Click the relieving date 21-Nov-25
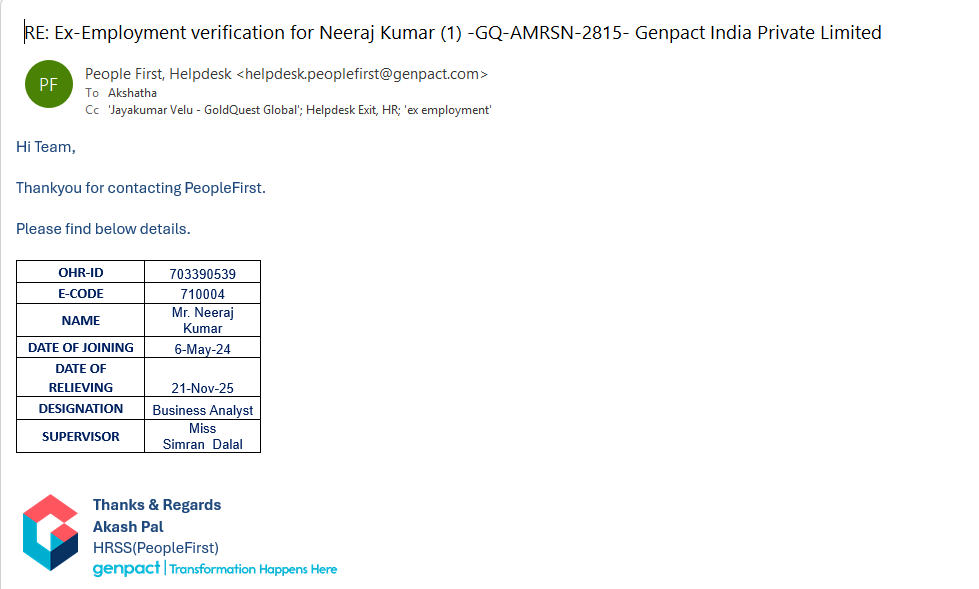This screenshot has width=979, height=589. click(x=202, y=388)
